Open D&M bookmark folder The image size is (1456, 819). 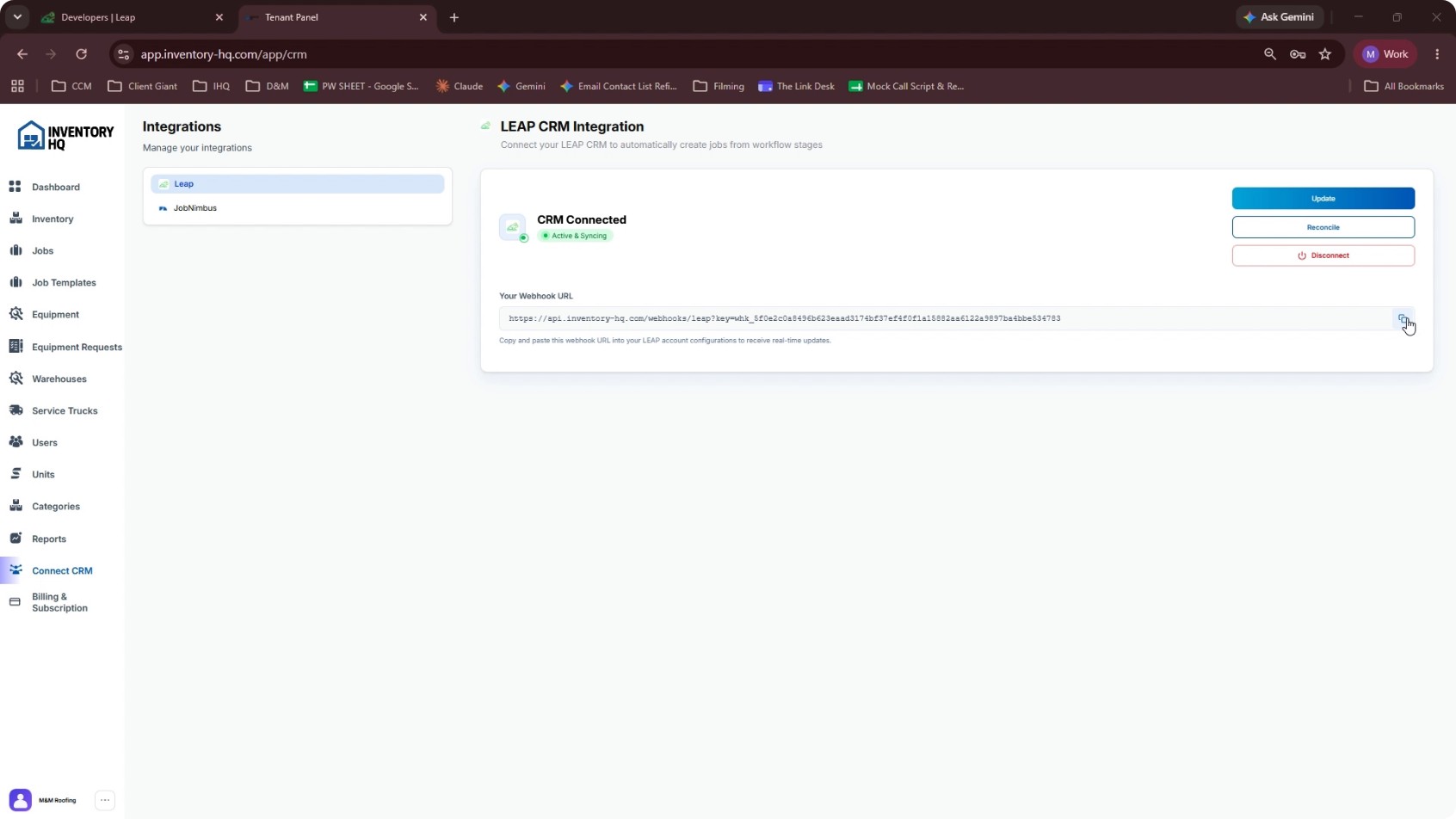coord(267,86)
